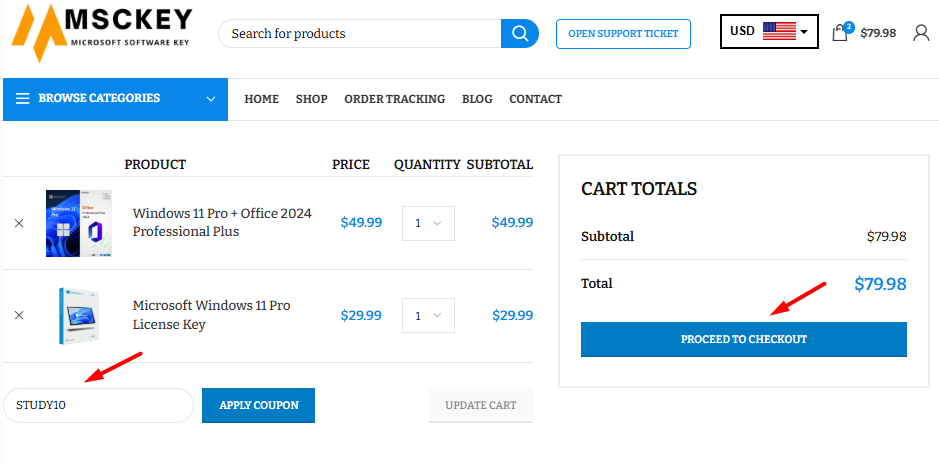The image size is (939, 464).
Task: Click the MSCKEY logo
Action: coord(102,33)
